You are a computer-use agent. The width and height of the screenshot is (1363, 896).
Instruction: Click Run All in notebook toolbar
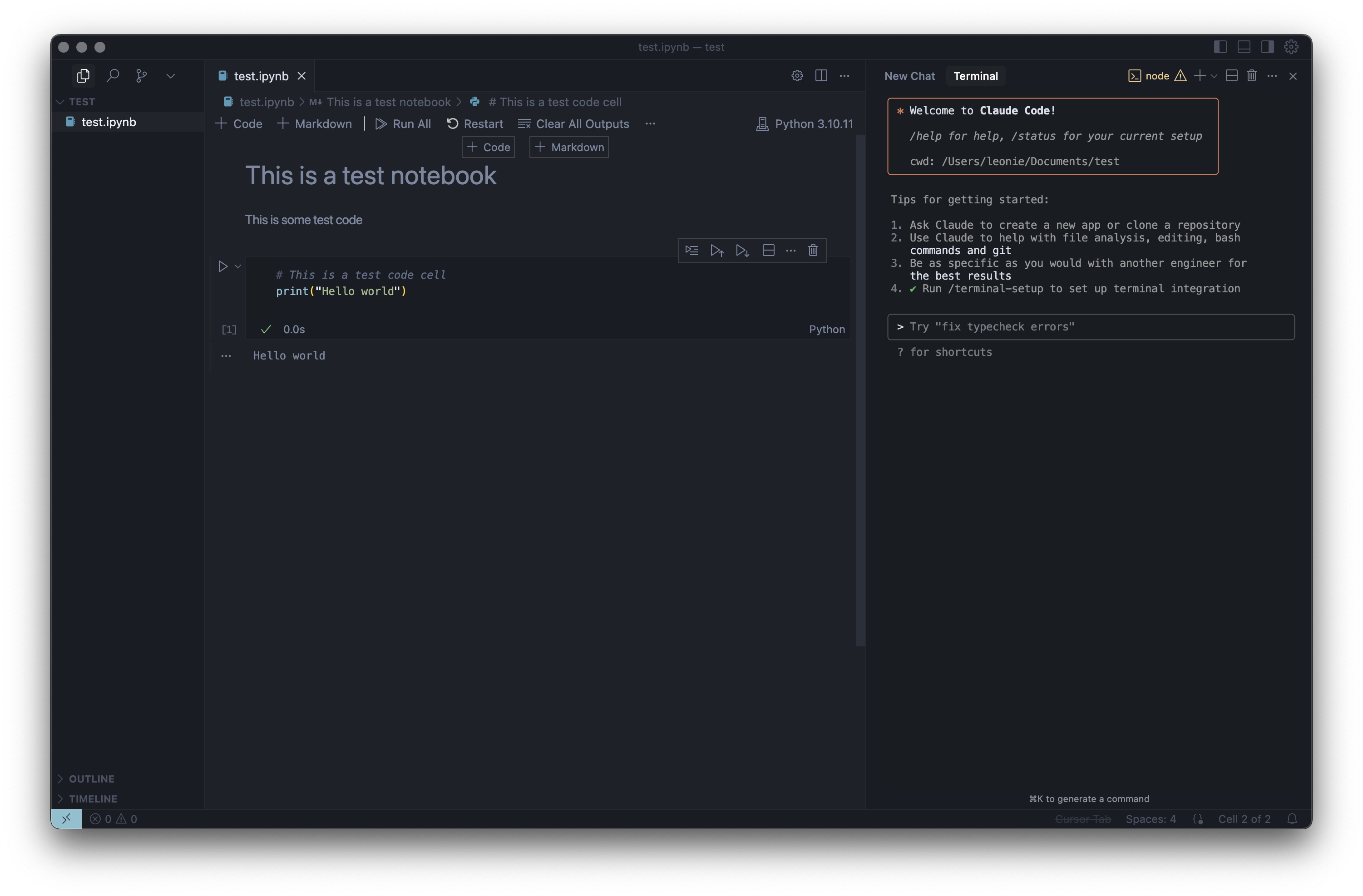[x=403, y=123]
